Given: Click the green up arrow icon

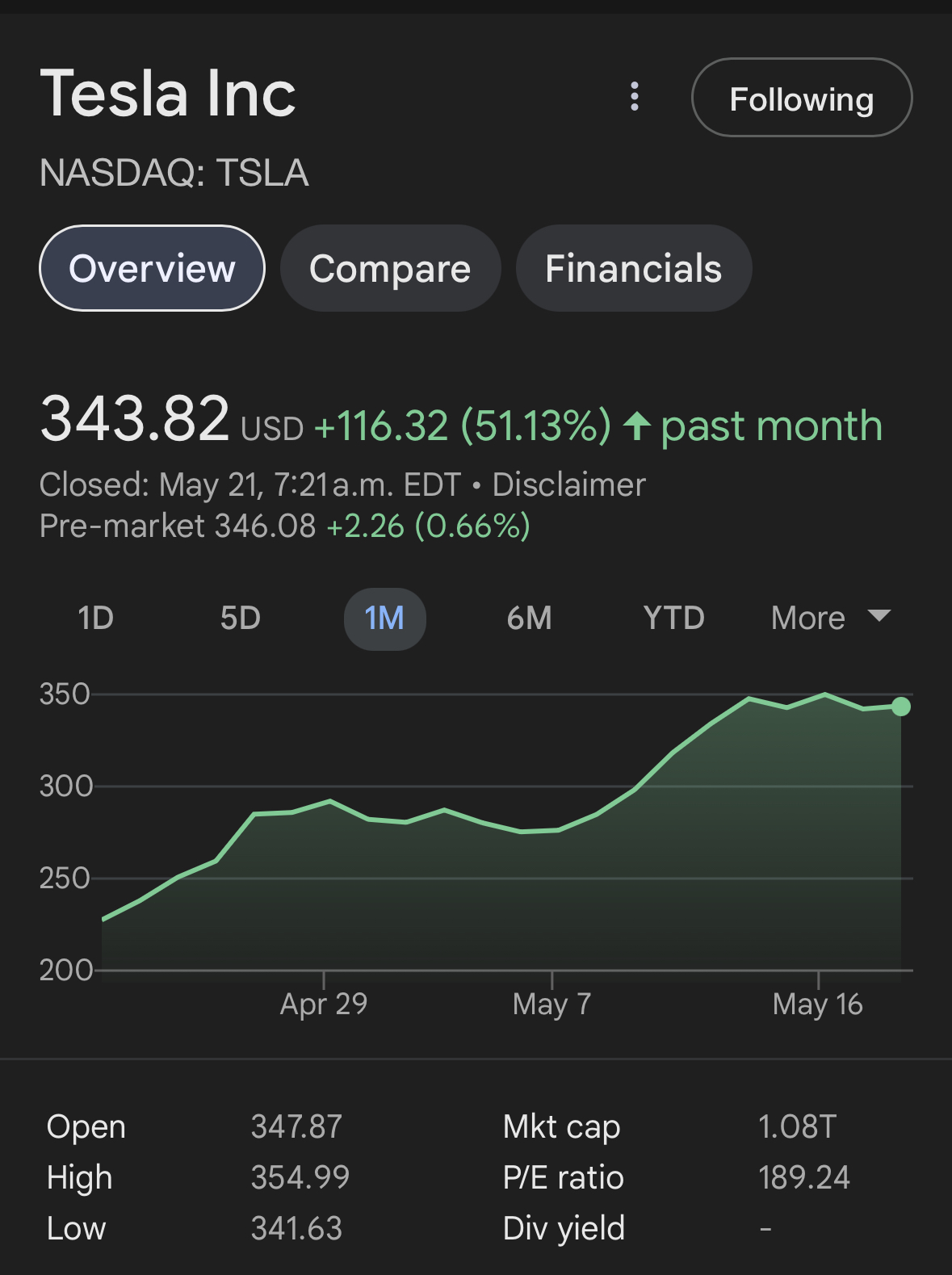Looking at the screenshot, I should [x=637, y=426].
